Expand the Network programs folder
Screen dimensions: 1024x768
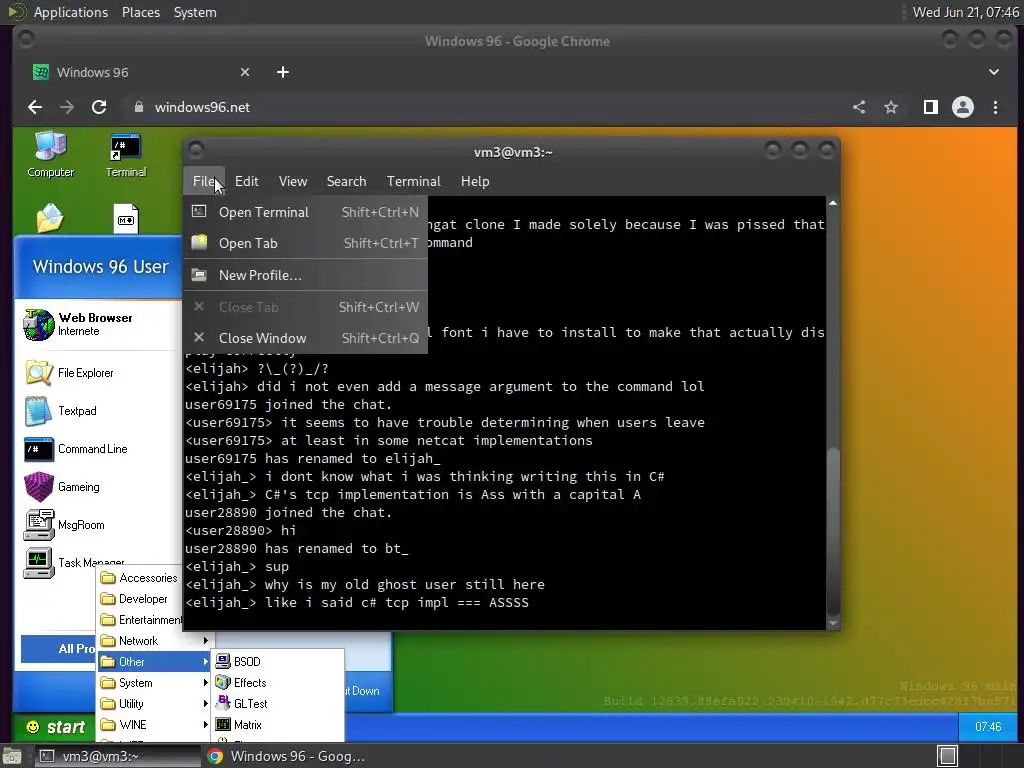coord(155,641)
